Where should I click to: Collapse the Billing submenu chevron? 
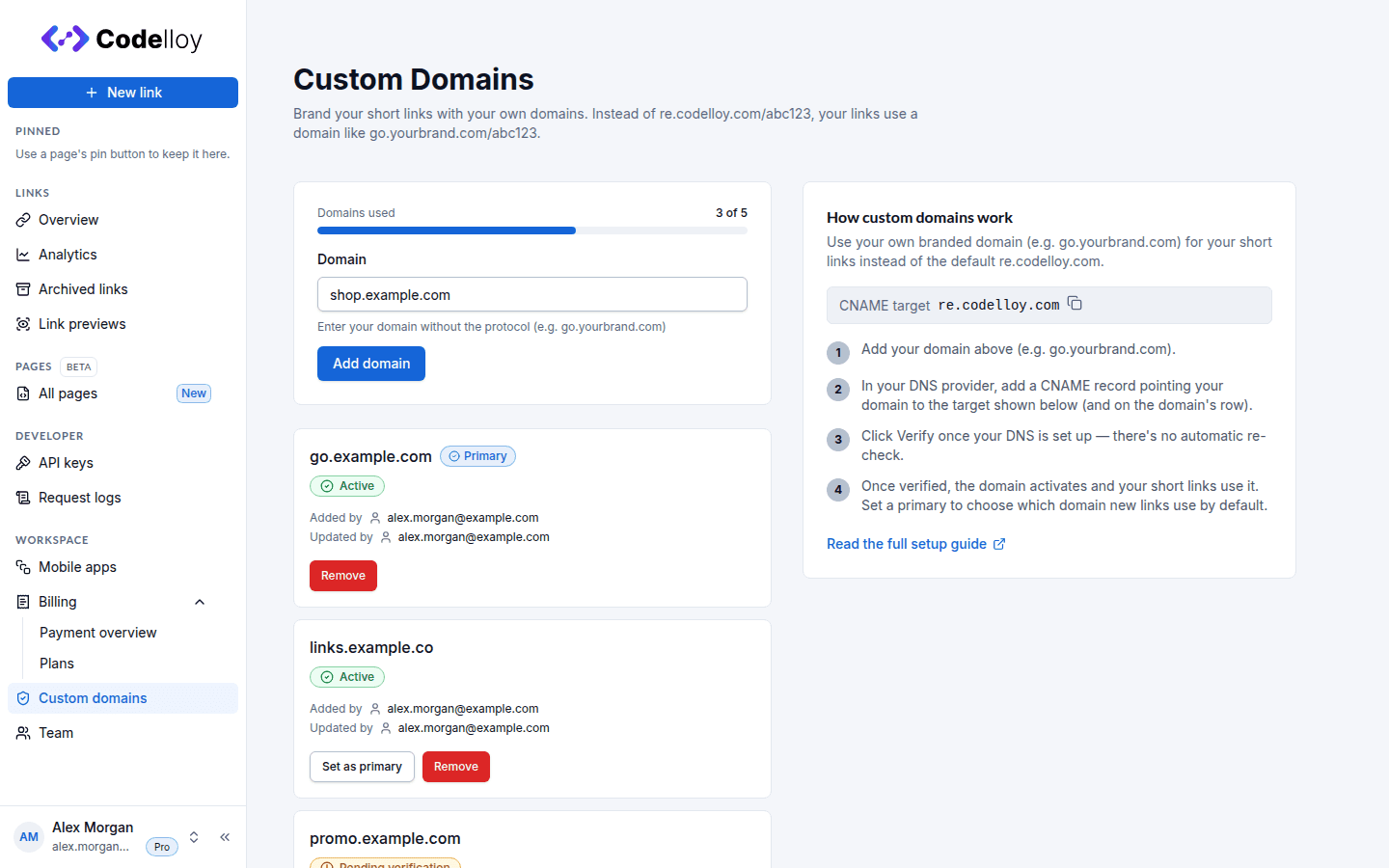(200, 602)
